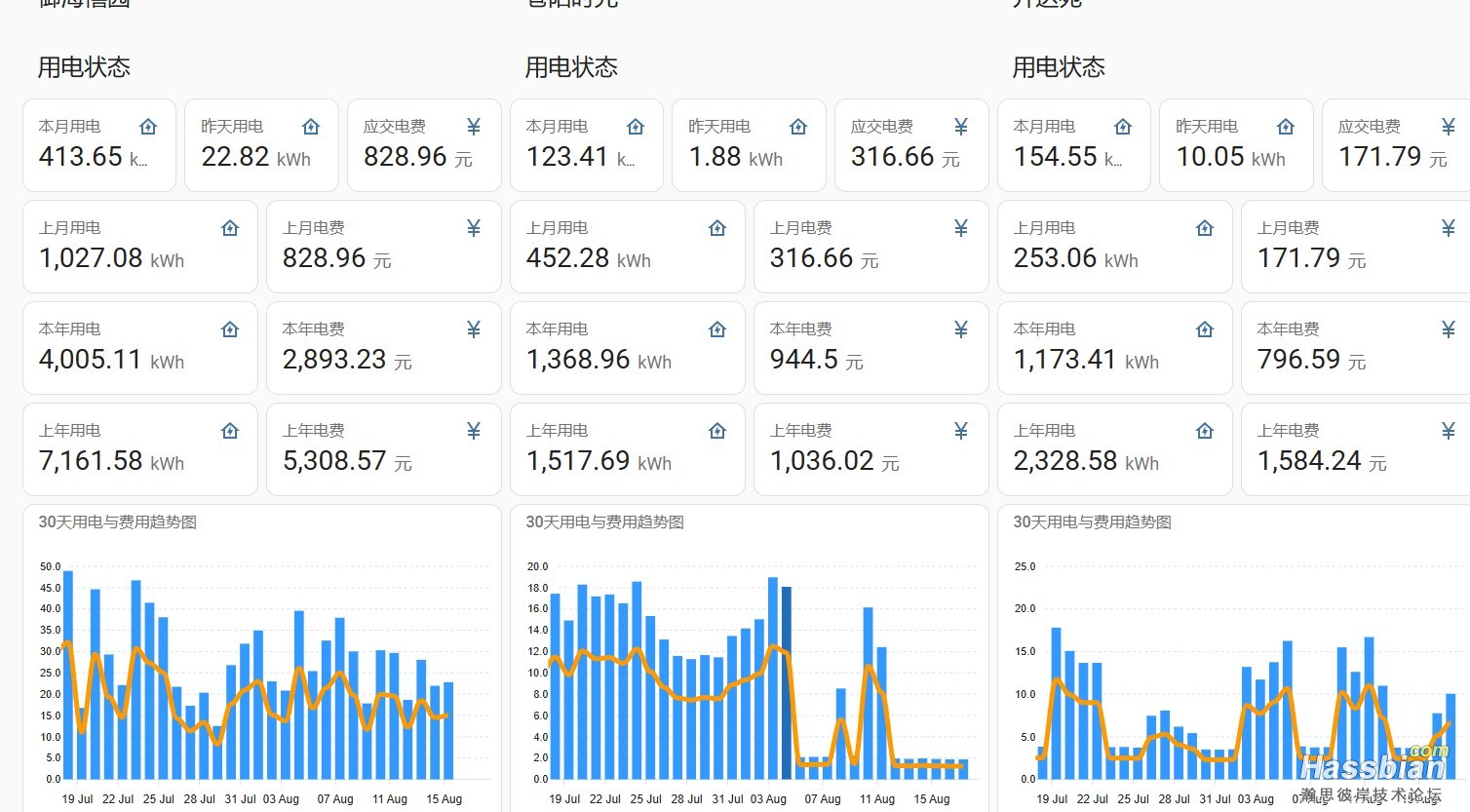Click the home-energy icon on 413.65 本月用电 card

(148, 127)
